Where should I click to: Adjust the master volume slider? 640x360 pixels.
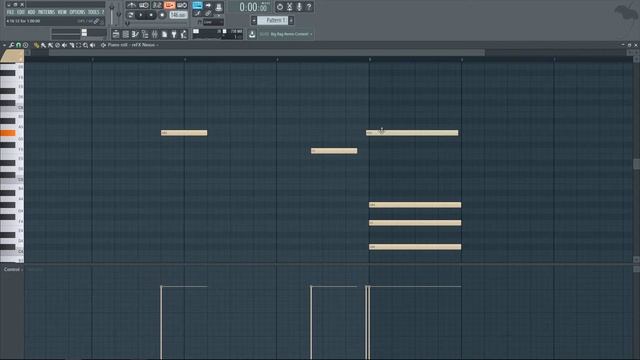[x=112, y=15]
